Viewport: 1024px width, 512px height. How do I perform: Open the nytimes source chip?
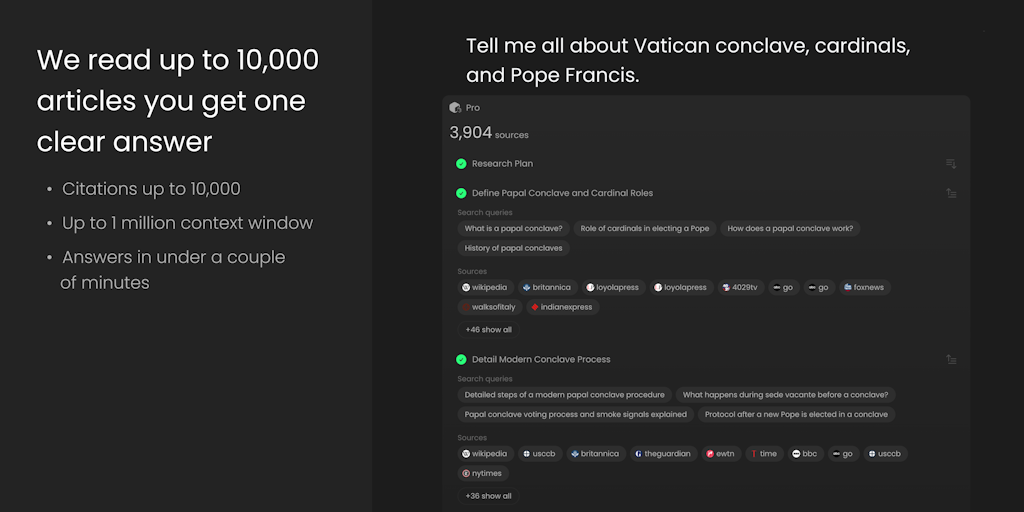tap(483, 473)
